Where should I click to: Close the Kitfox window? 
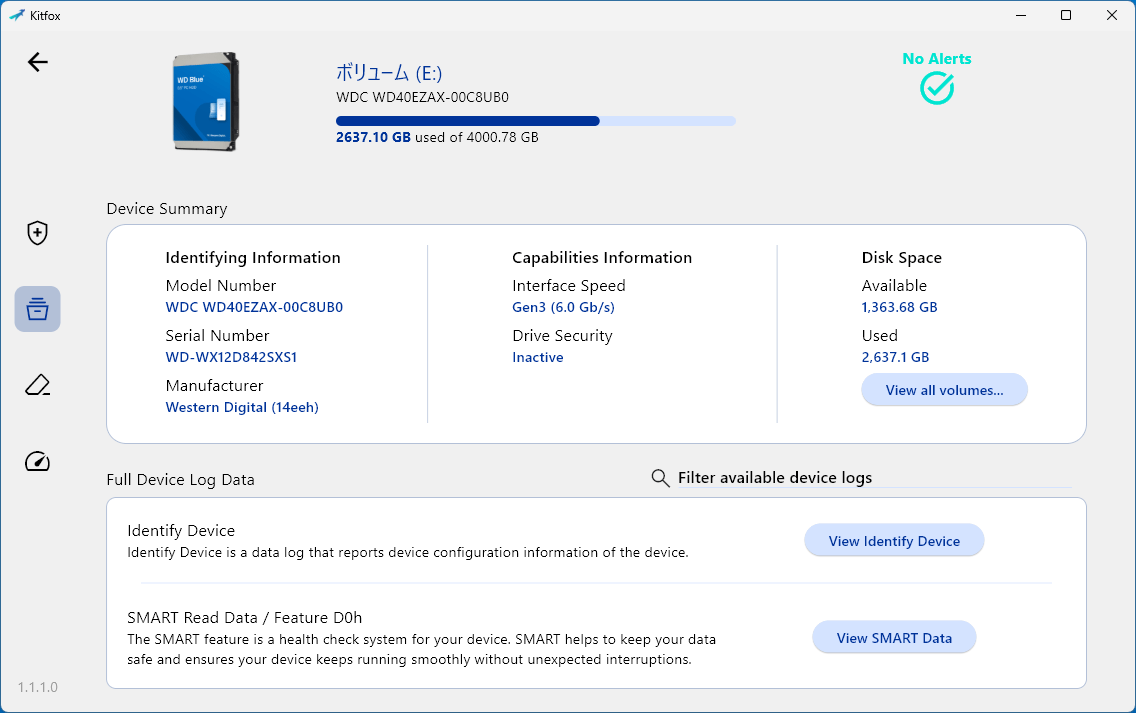pos(1111,15)
